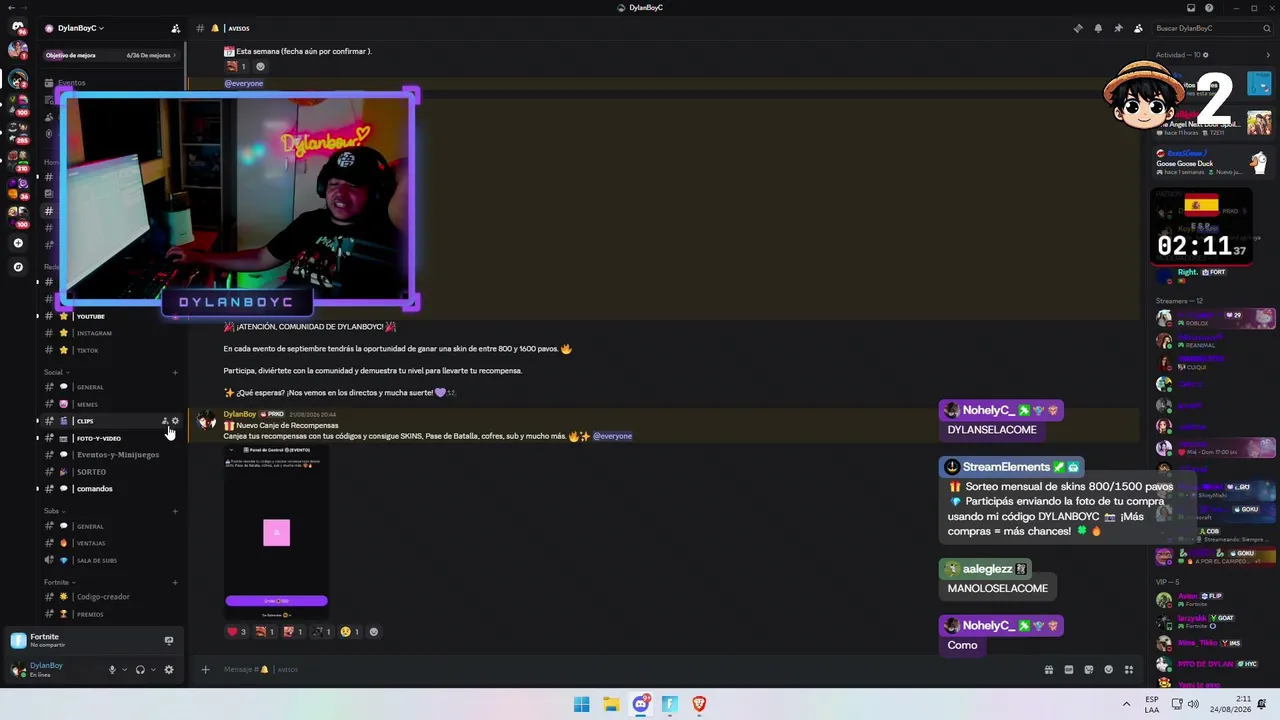Open File Explorer from taskbar

click(611, 704)
